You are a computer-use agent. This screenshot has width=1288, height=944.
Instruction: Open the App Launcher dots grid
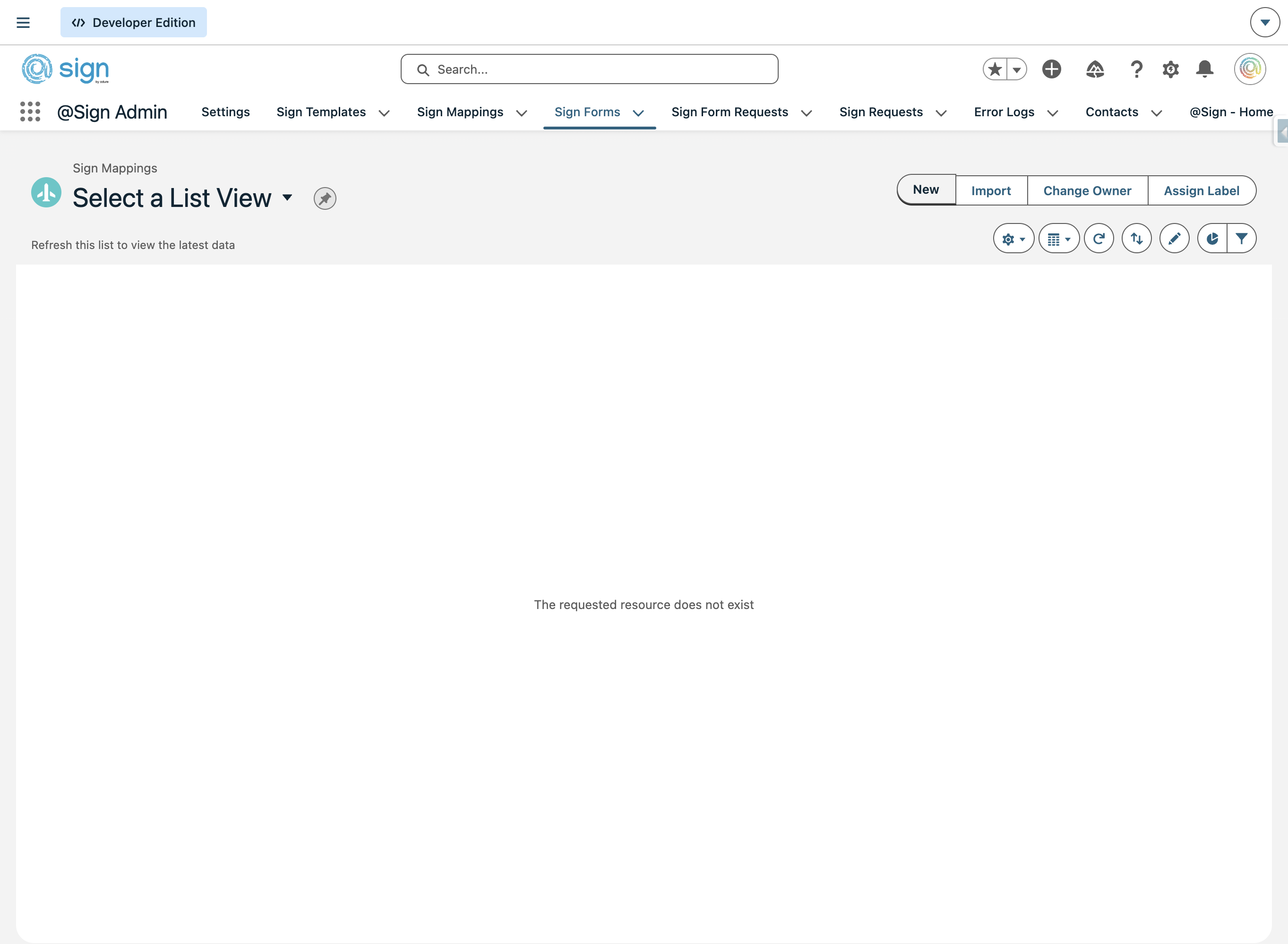click(30, 112)
